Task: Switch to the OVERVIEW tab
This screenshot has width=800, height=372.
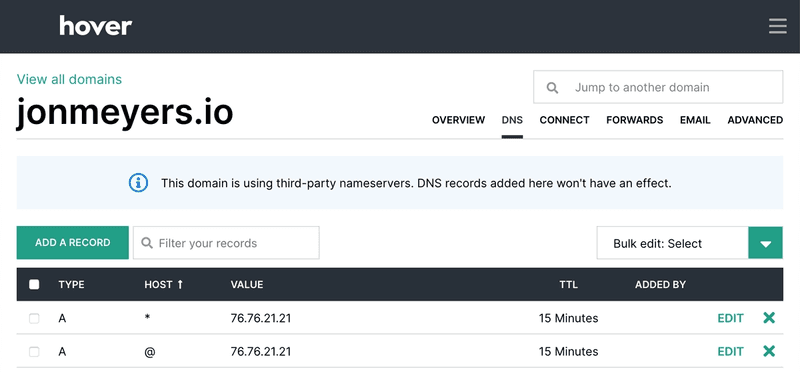Action: coord(458,120)
